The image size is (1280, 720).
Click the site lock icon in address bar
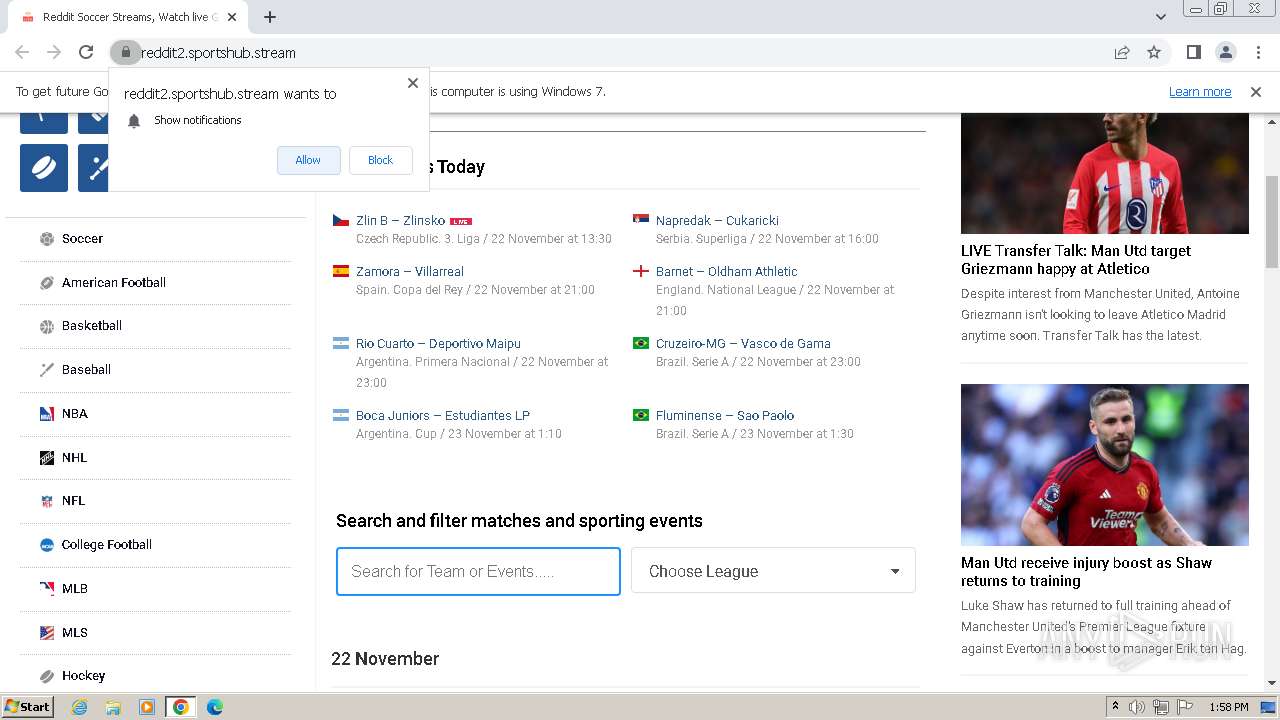pyautogui.click(x=126, y=52)
